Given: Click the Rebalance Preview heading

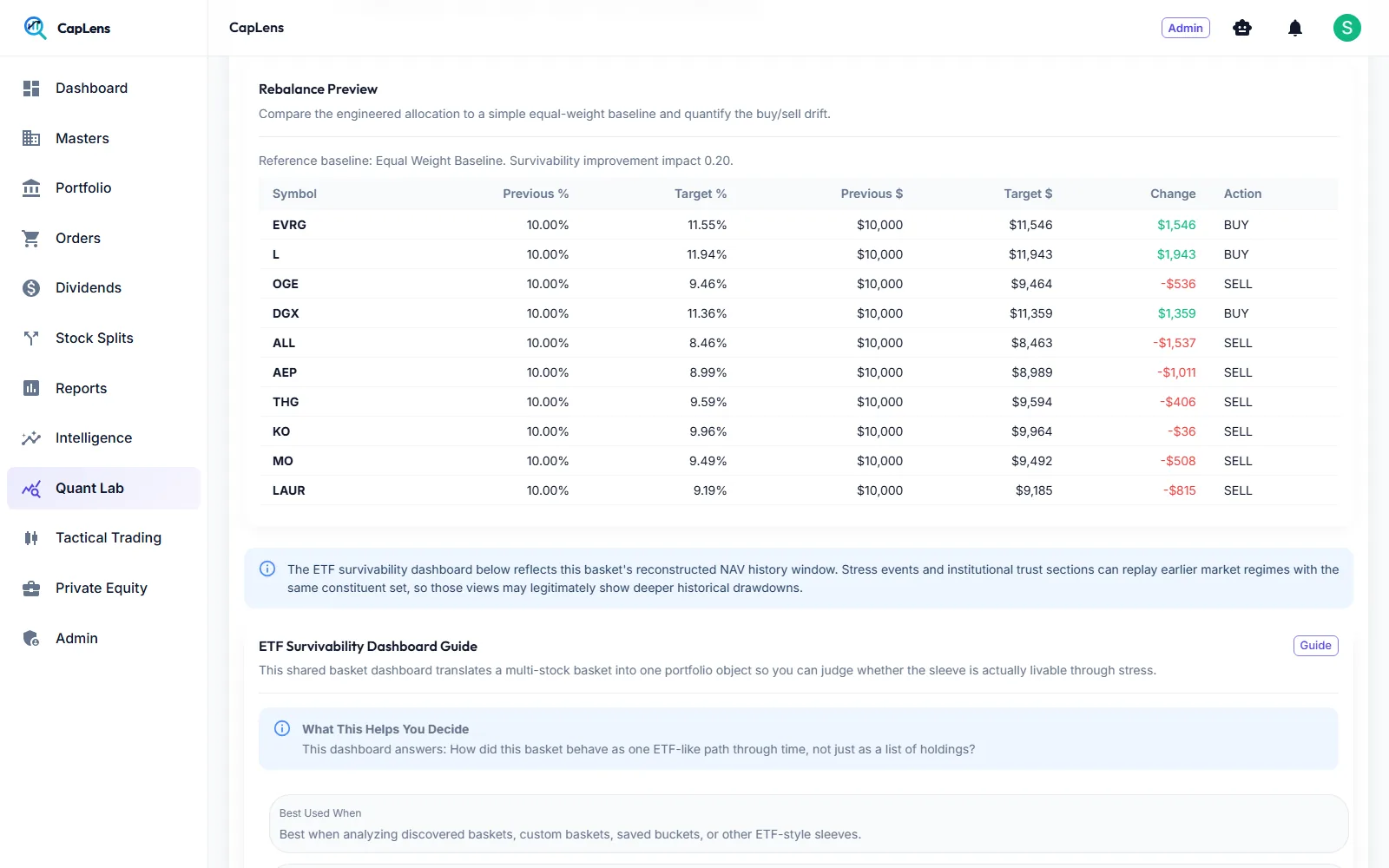Looking at the screenshot, I should (x=318, y=89).
